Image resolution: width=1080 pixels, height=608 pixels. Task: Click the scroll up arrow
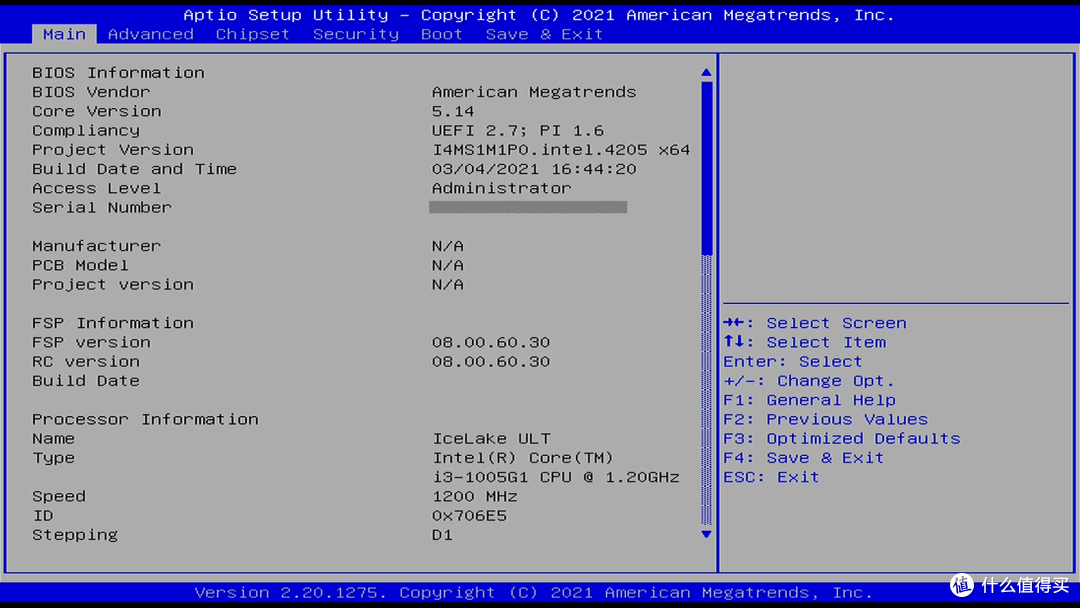(706, 72)
